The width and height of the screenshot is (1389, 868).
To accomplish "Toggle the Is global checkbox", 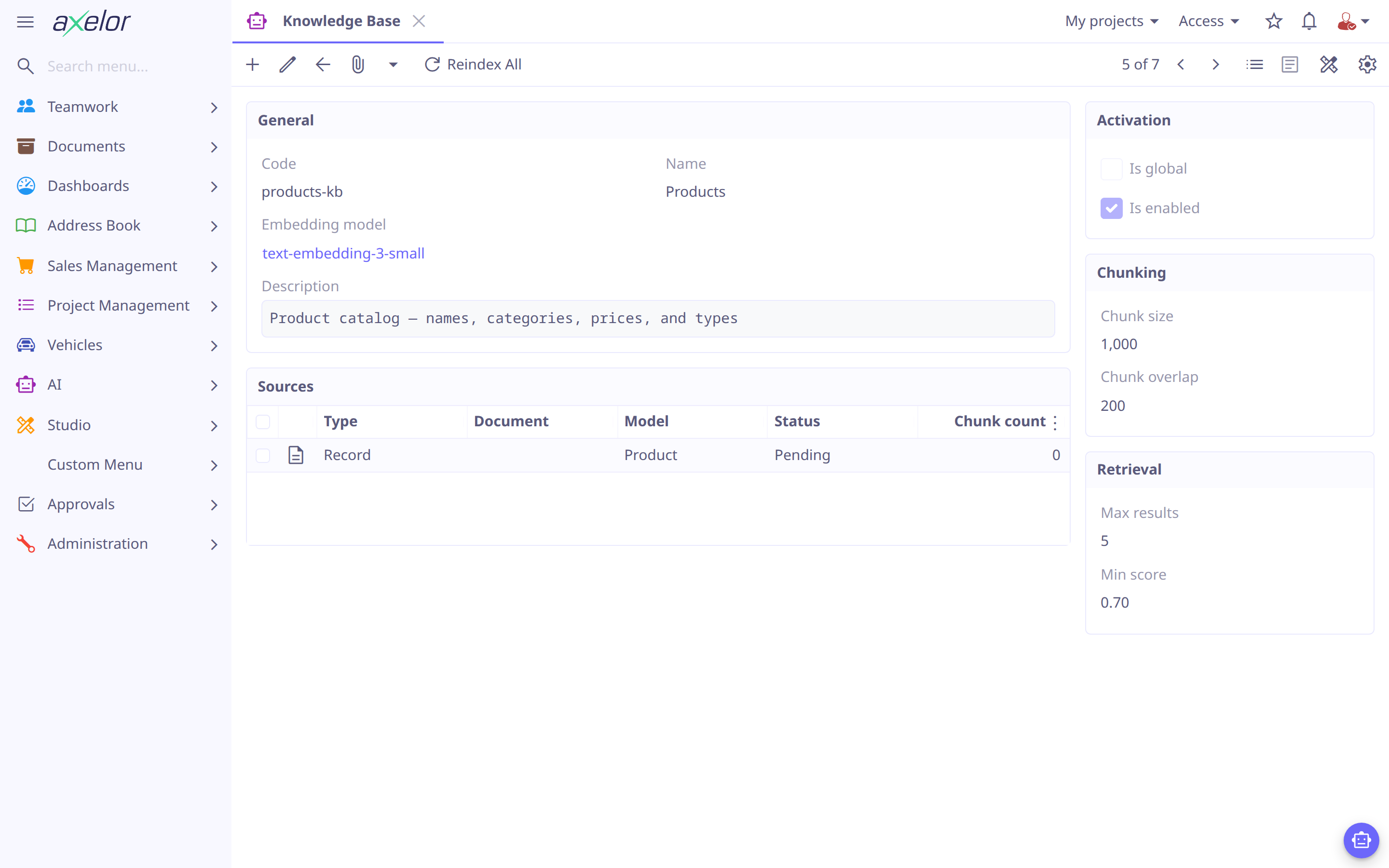I will coord(1111,169).
